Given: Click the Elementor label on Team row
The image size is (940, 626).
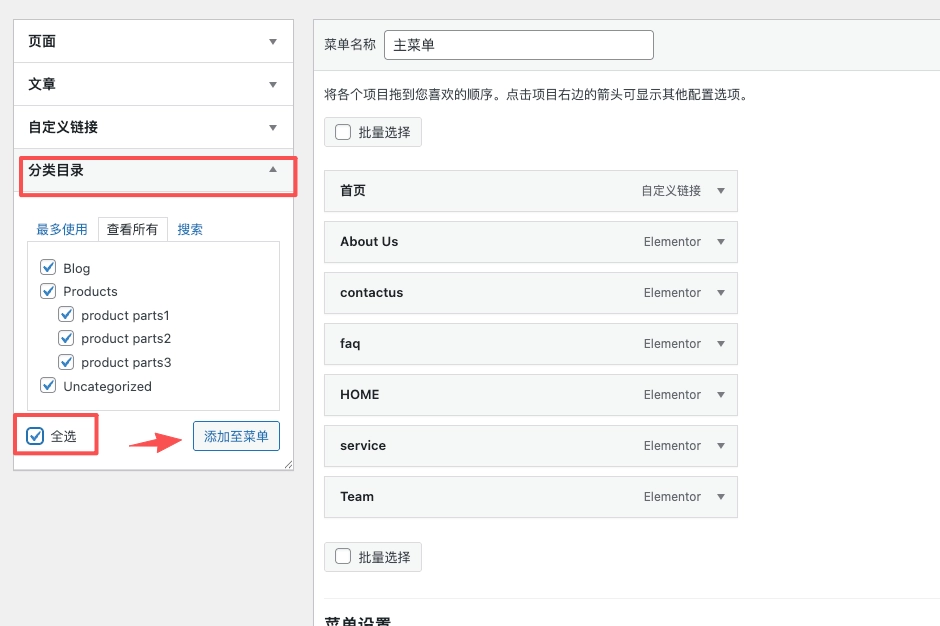Looking at the screenshot, I should [x=672, y=496].
